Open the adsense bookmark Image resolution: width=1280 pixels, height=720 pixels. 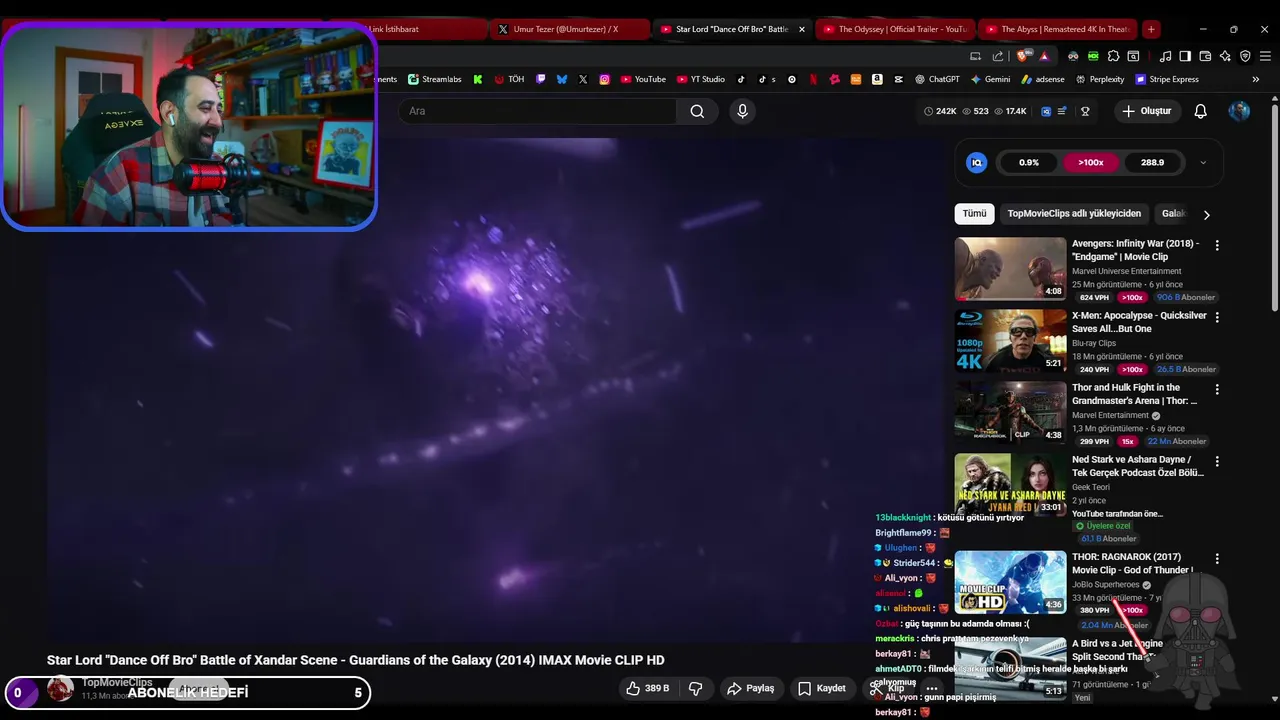tap(1043, 79)
